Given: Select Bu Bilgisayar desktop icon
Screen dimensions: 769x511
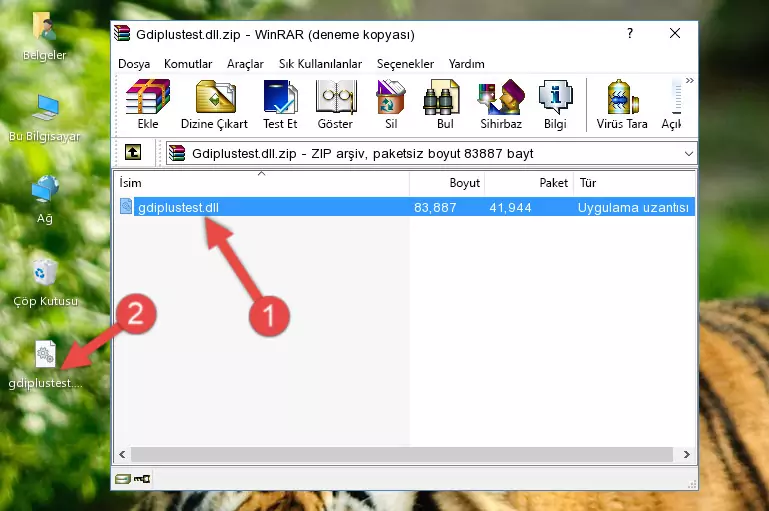Looking at the screenshot, I should pyautogui.click(x=44, y=118).
